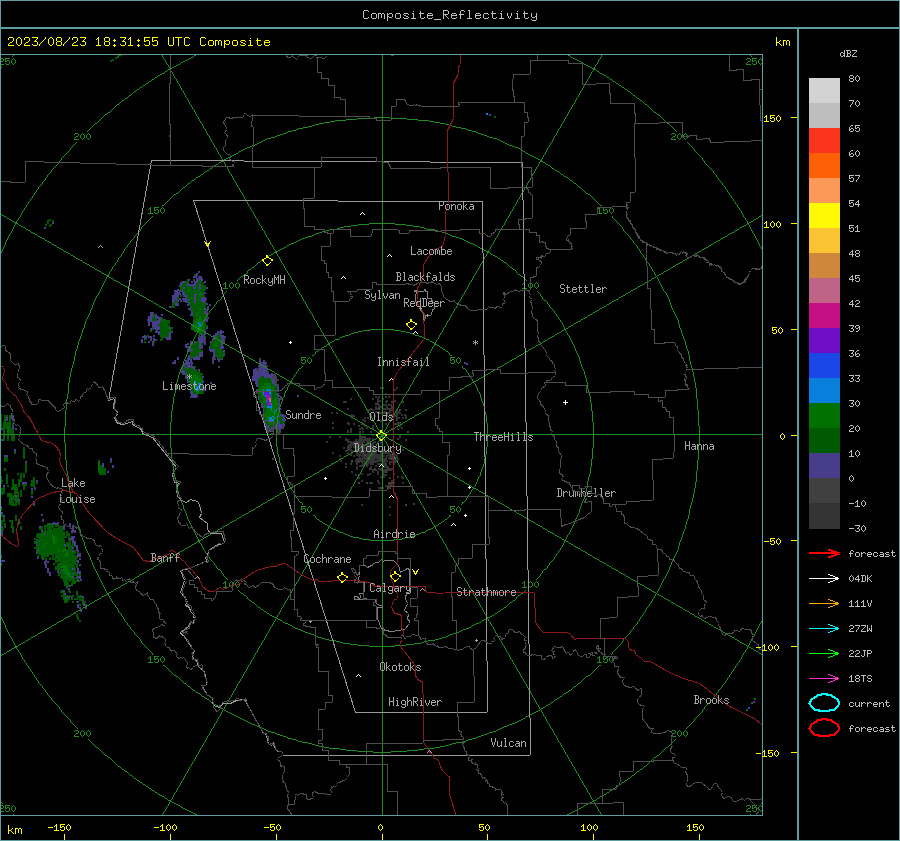Click the red 65 dBZ color swatch

tap(824, 141)
